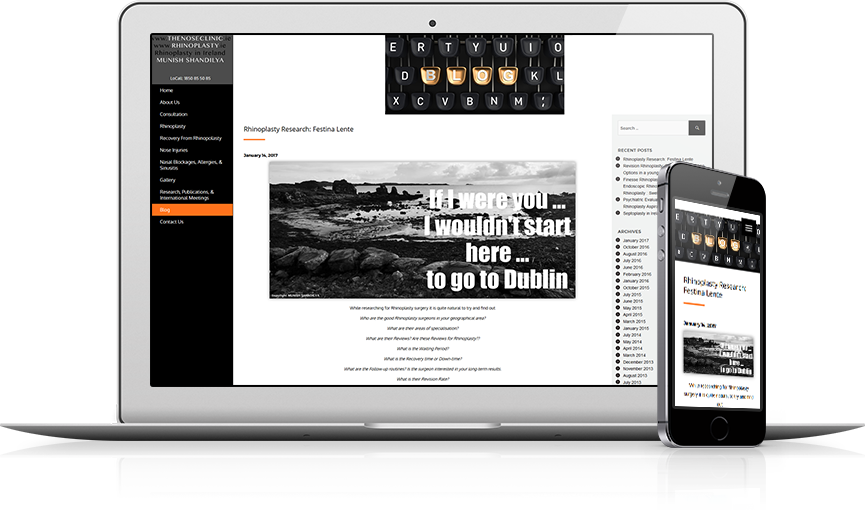Open the May 2015 archive
This screenshot has width=865, height=510.
coord(632,308)
